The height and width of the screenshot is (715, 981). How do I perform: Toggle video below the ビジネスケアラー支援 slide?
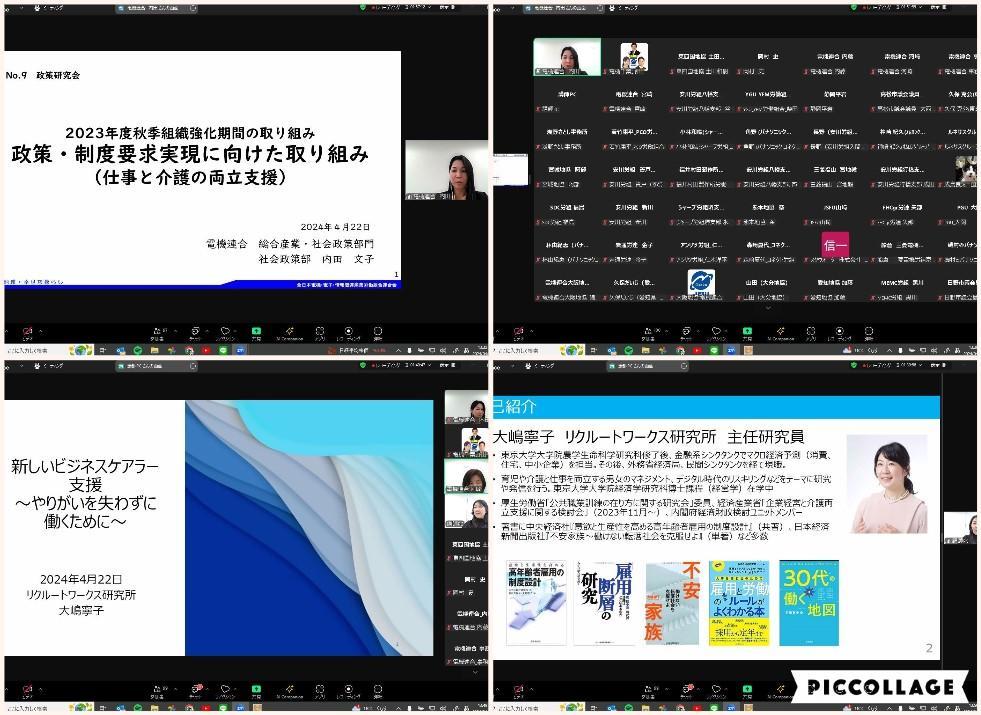pyautogui.click(x=26, y=691)
